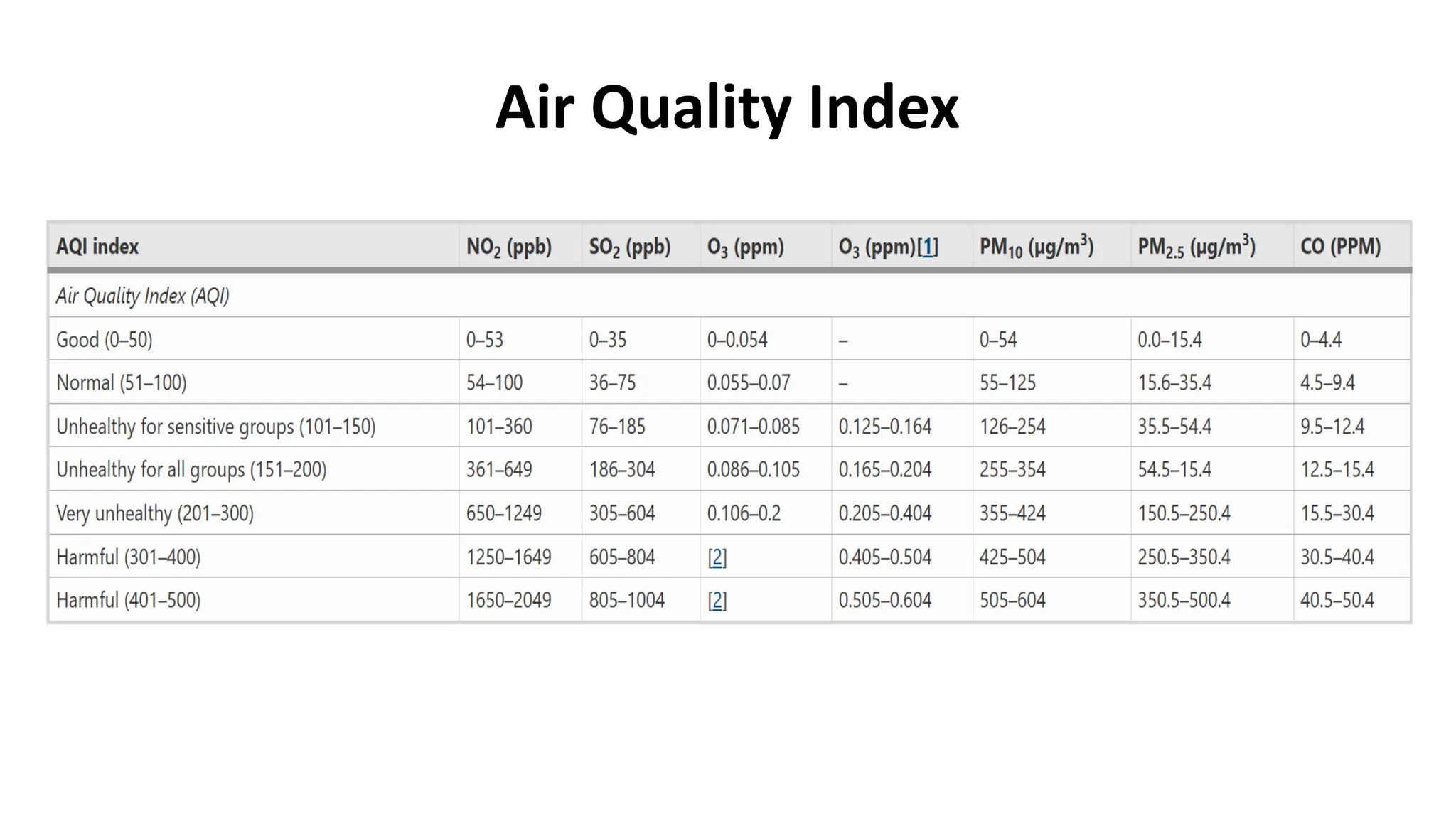Viewport: 1456px width, 819px height.
Task: Click the Harmful (401–500) row label
Action: pos(129,601)
